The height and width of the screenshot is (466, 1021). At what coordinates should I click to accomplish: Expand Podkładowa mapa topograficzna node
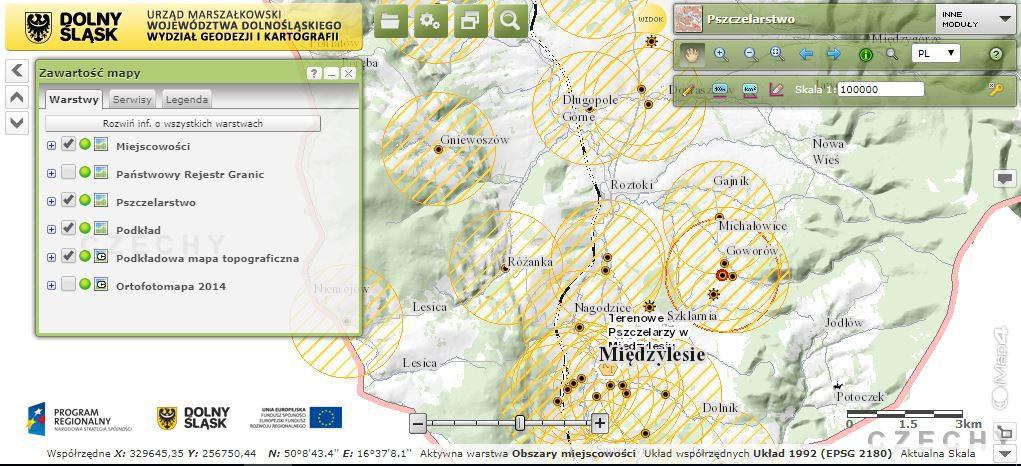click(x=51, y=258)
